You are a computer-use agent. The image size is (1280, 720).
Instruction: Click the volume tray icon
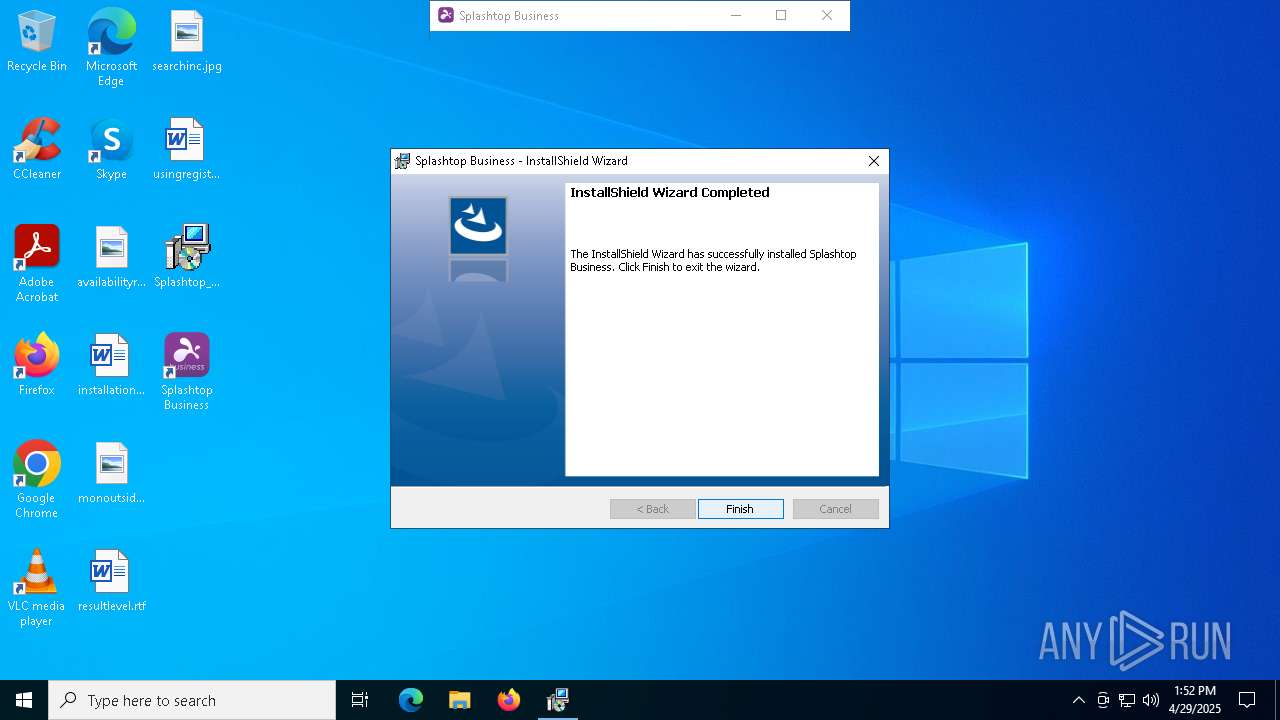click(x=1151, y=700)
